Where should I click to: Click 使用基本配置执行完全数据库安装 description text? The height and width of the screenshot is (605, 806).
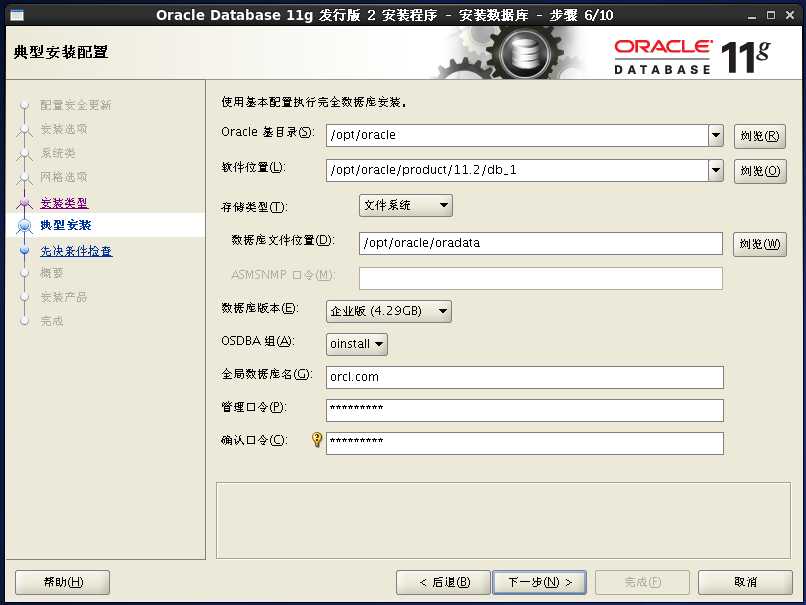click(314, 102)
